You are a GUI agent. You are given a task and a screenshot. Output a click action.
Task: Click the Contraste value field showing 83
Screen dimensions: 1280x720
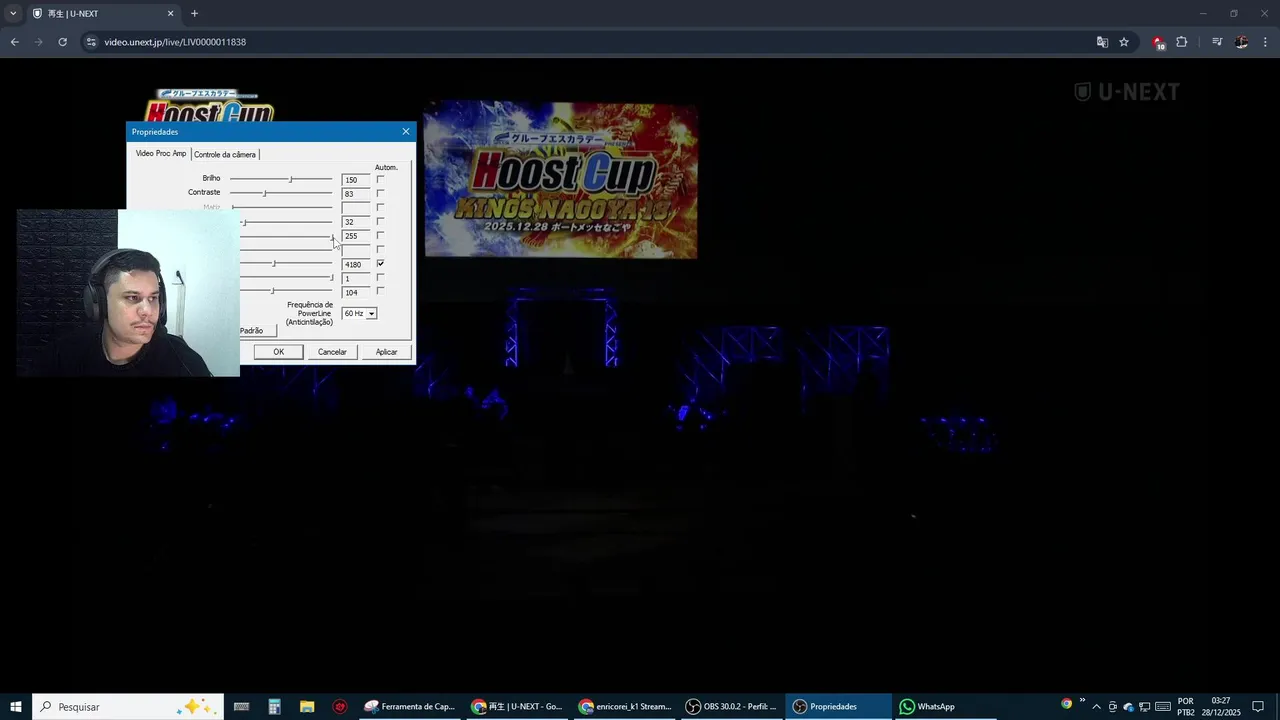355,194
